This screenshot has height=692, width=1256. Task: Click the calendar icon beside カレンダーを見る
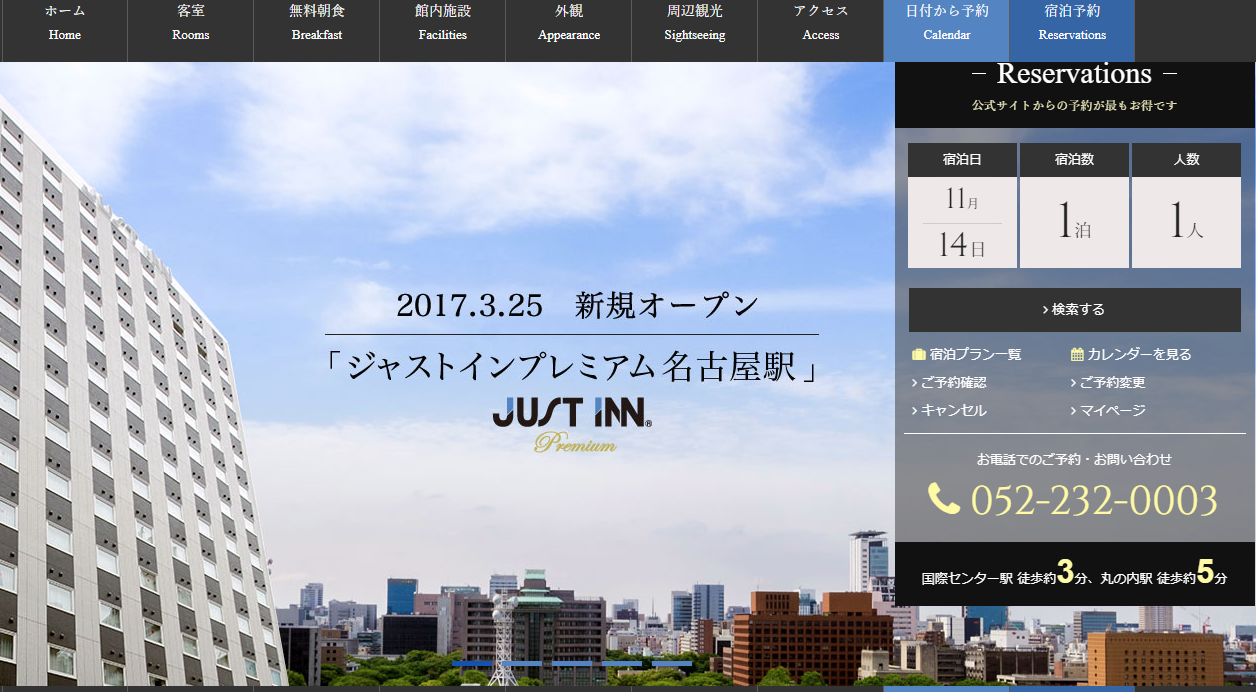(x=1077, y=354)
